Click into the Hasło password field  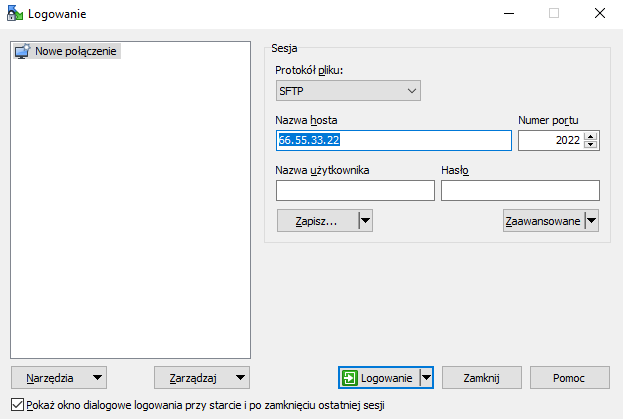point(519,190)
